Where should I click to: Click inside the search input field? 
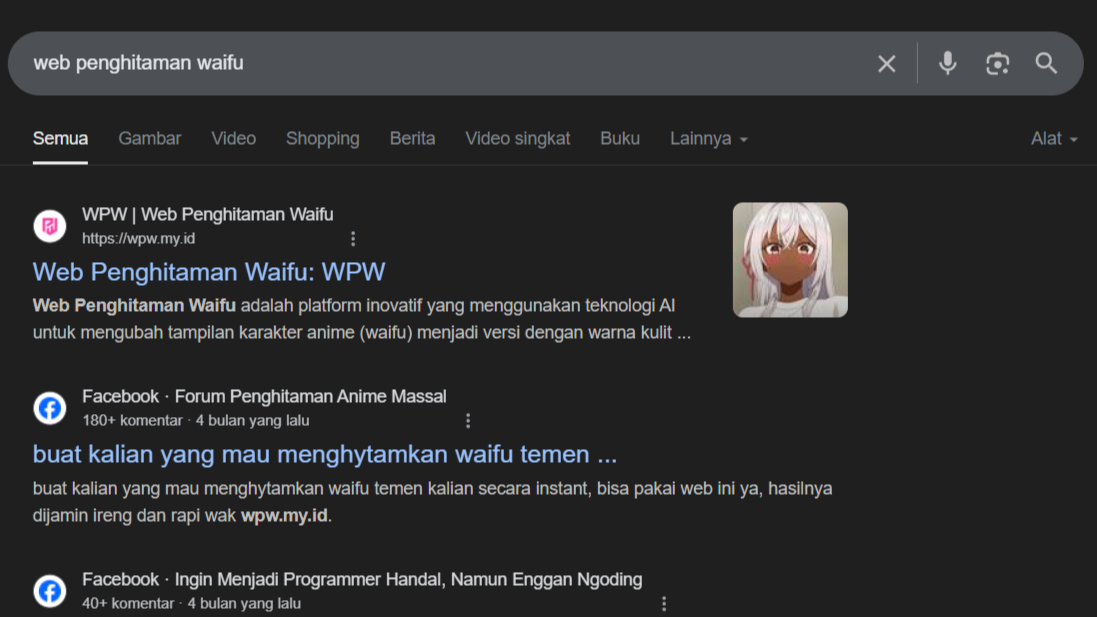(x=400, y=63)
